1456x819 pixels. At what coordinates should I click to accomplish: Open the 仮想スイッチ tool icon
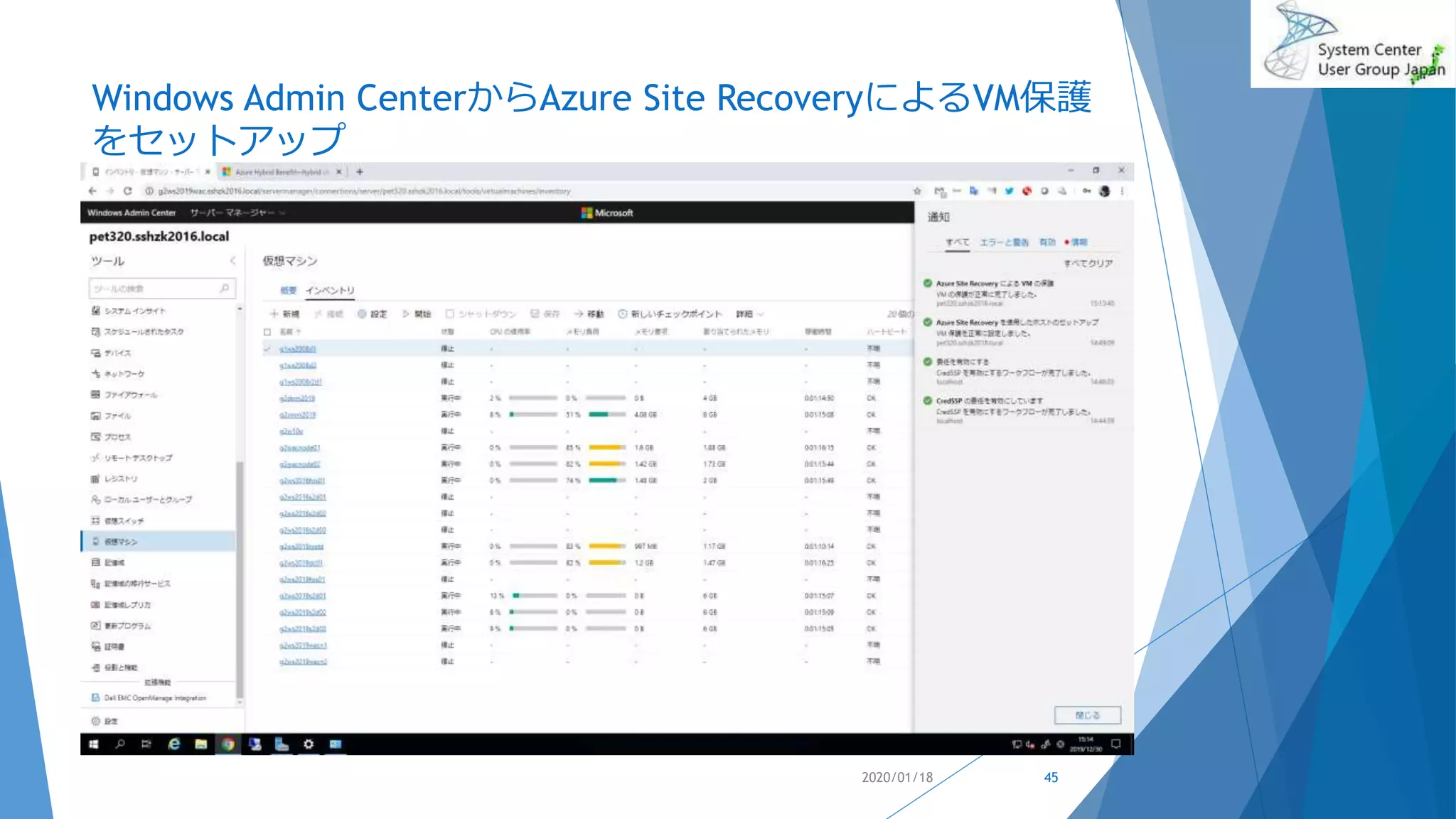(95, 520)
